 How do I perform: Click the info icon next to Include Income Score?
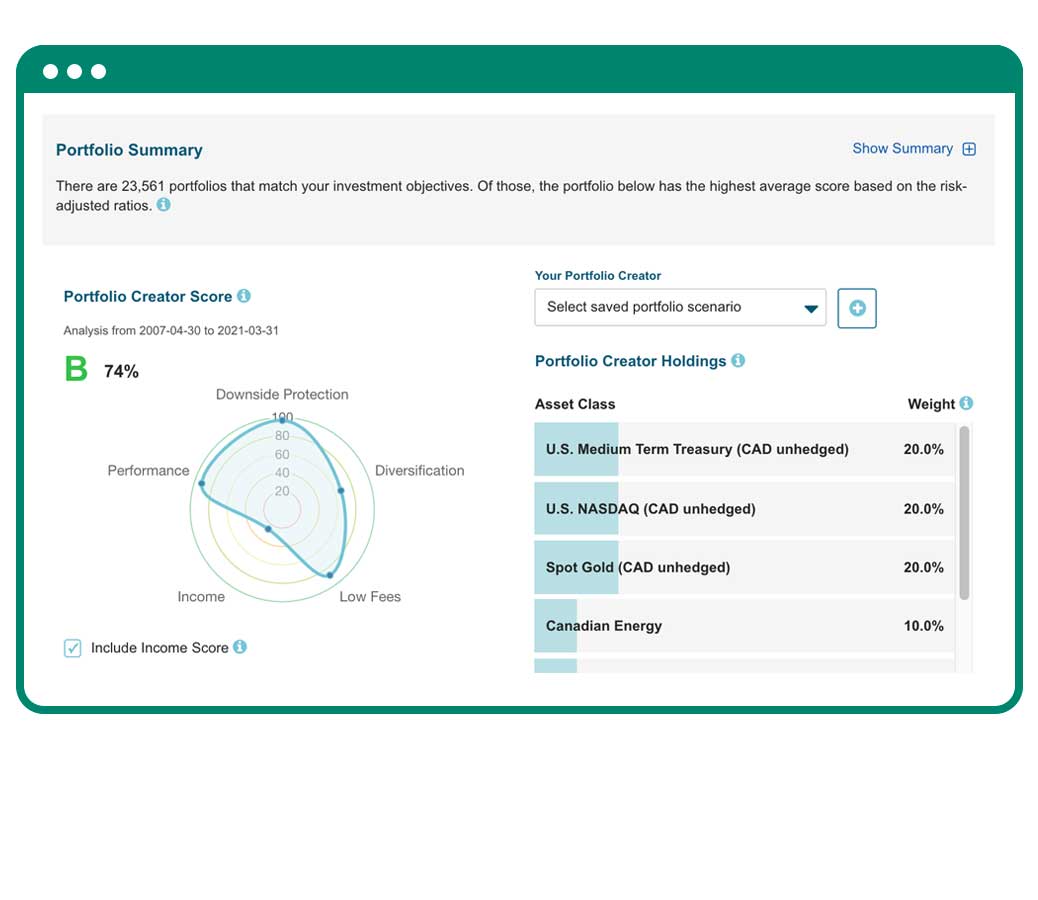(x=240, y=647)
